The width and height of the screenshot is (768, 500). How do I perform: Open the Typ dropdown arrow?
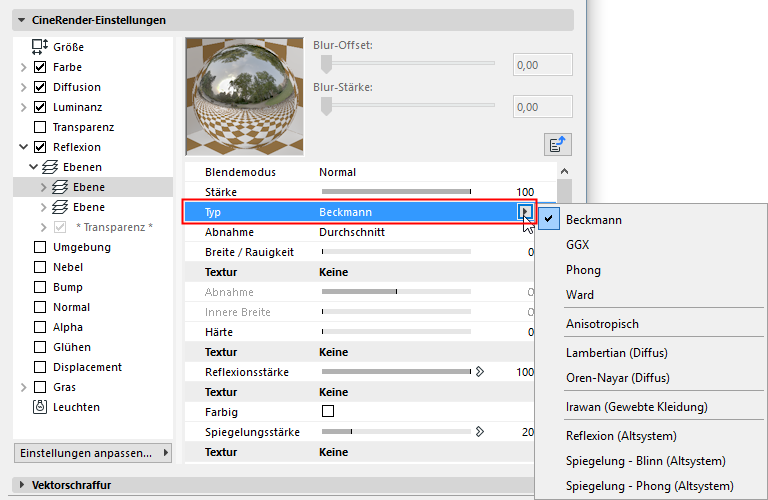[525, 212]
